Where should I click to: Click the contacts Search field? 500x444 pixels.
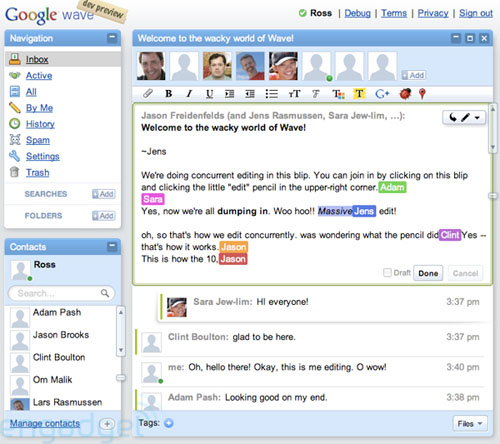click(61, 293)
